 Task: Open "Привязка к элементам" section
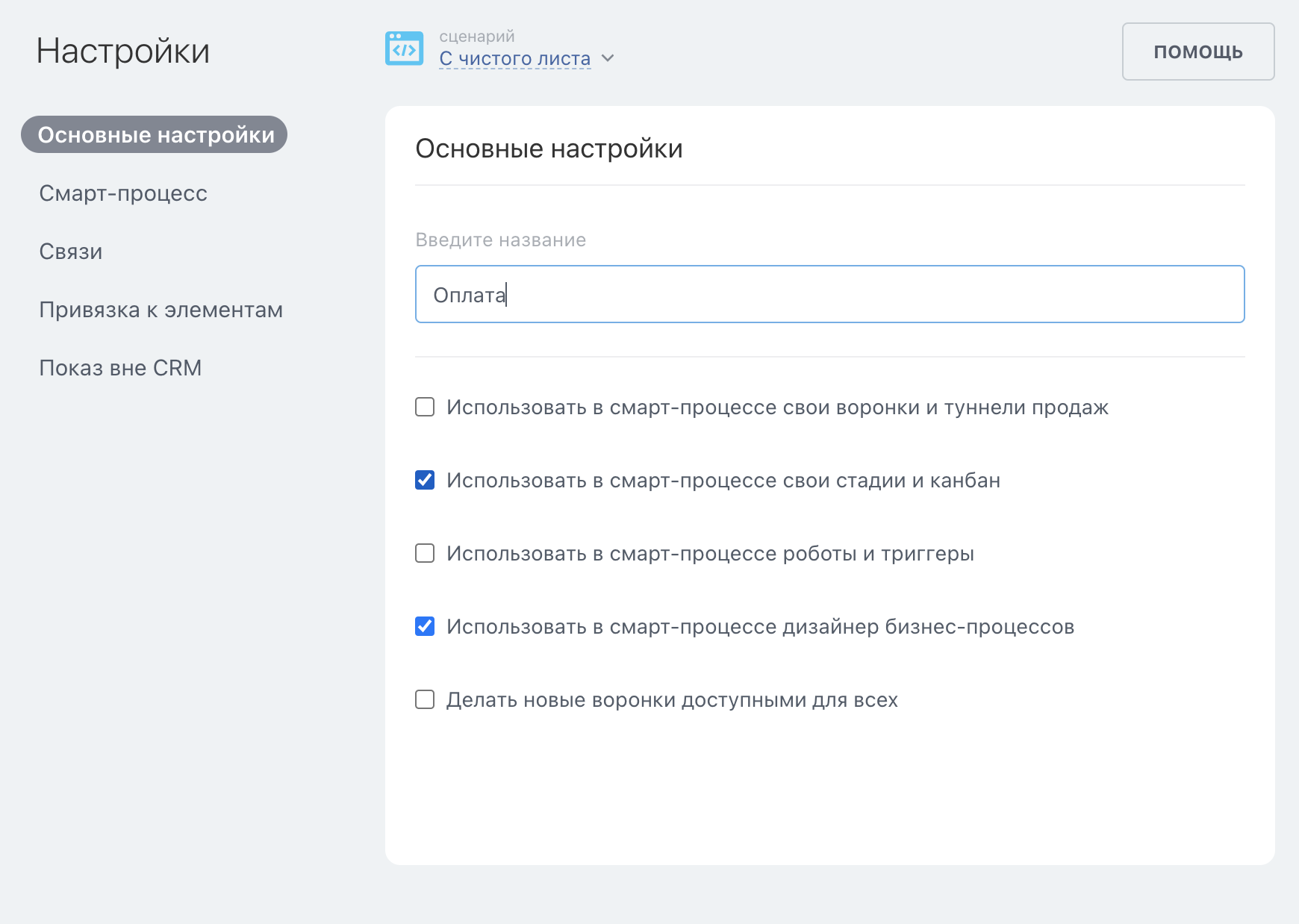tap(161, 310)
